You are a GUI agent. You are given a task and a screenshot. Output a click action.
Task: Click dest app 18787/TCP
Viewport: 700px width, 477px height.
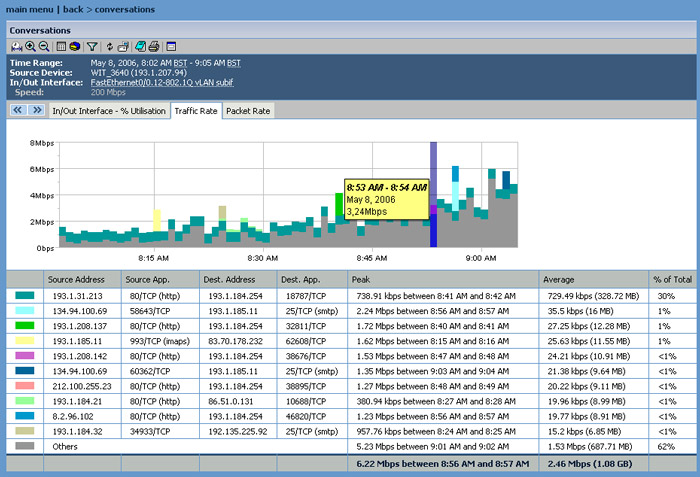306,296
